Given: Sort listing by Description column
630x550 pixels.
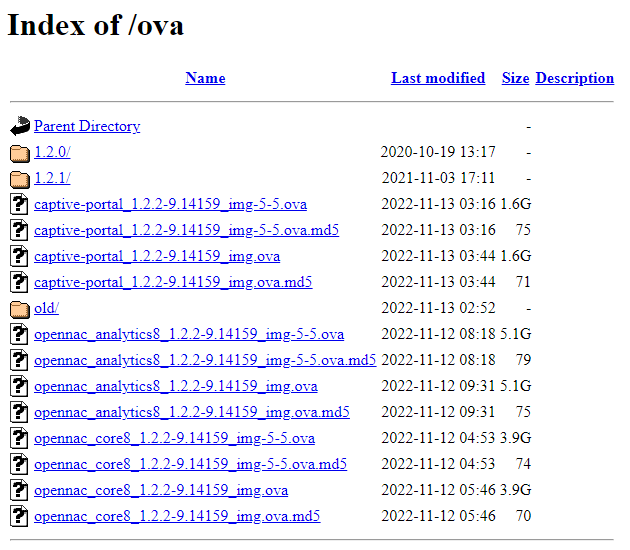Looking at the screenshot, I should (575, 78).
